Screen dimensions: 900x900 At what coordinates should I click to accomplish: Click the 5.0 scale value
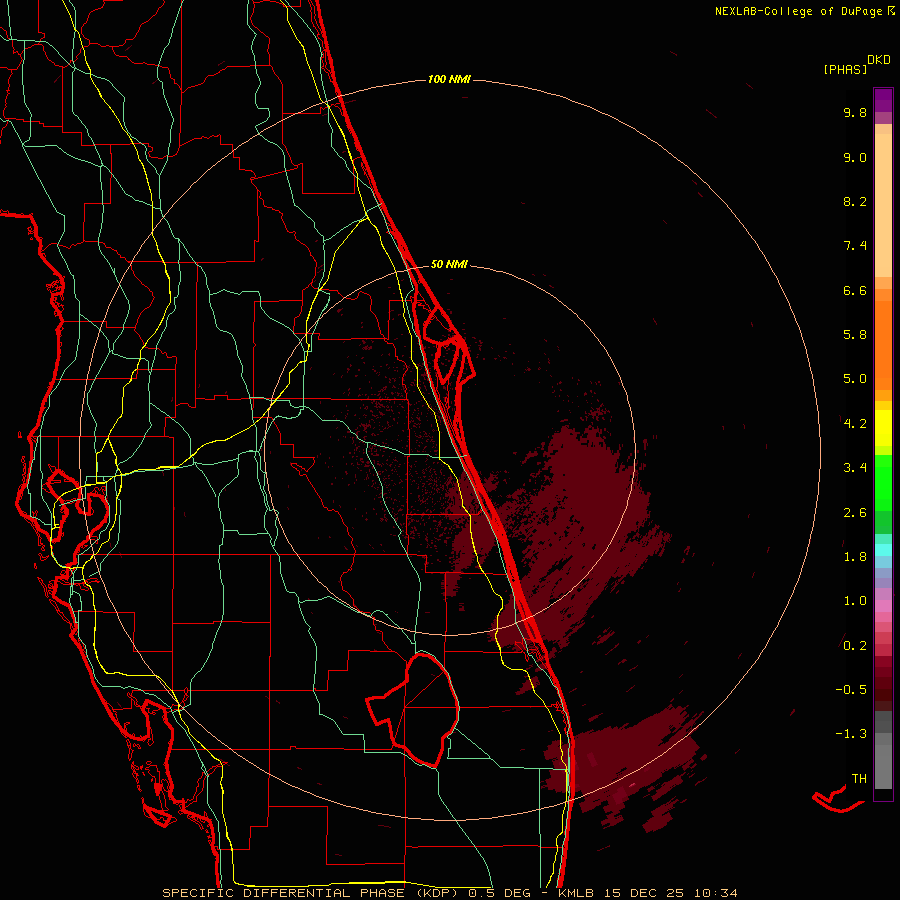pyautogui.click(x=855, y=379)
